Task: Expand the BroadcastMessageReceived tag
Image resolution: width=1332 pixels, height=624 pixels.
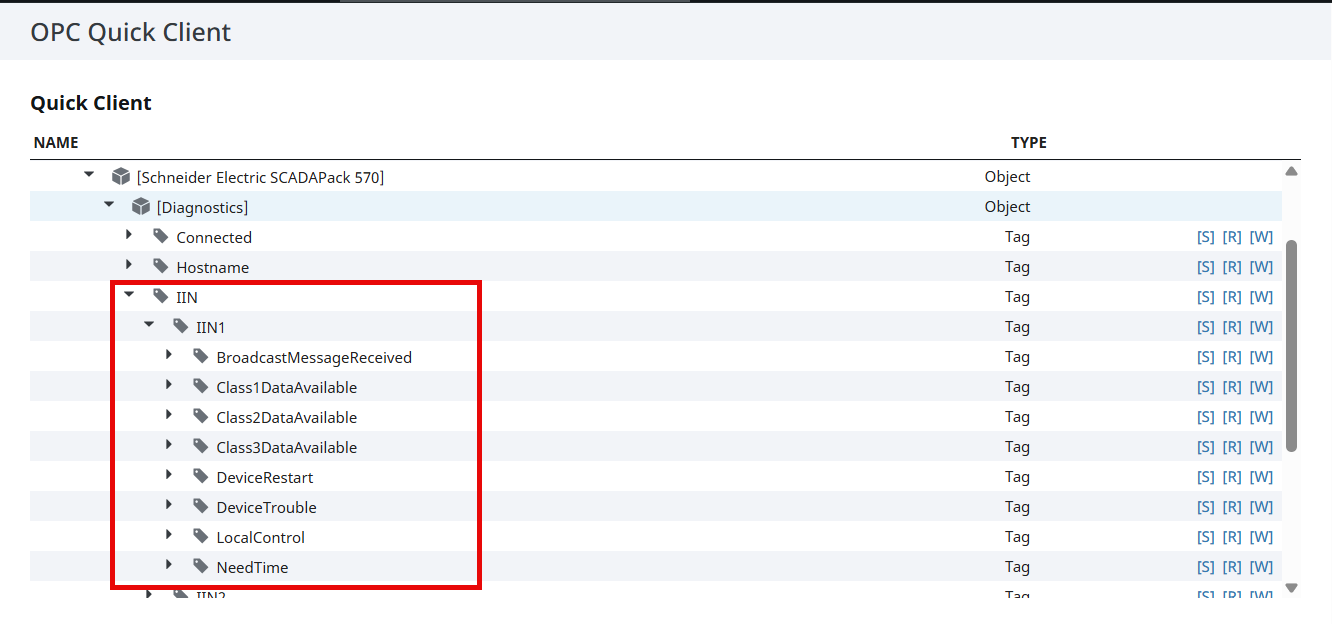Action: (169, 355)
